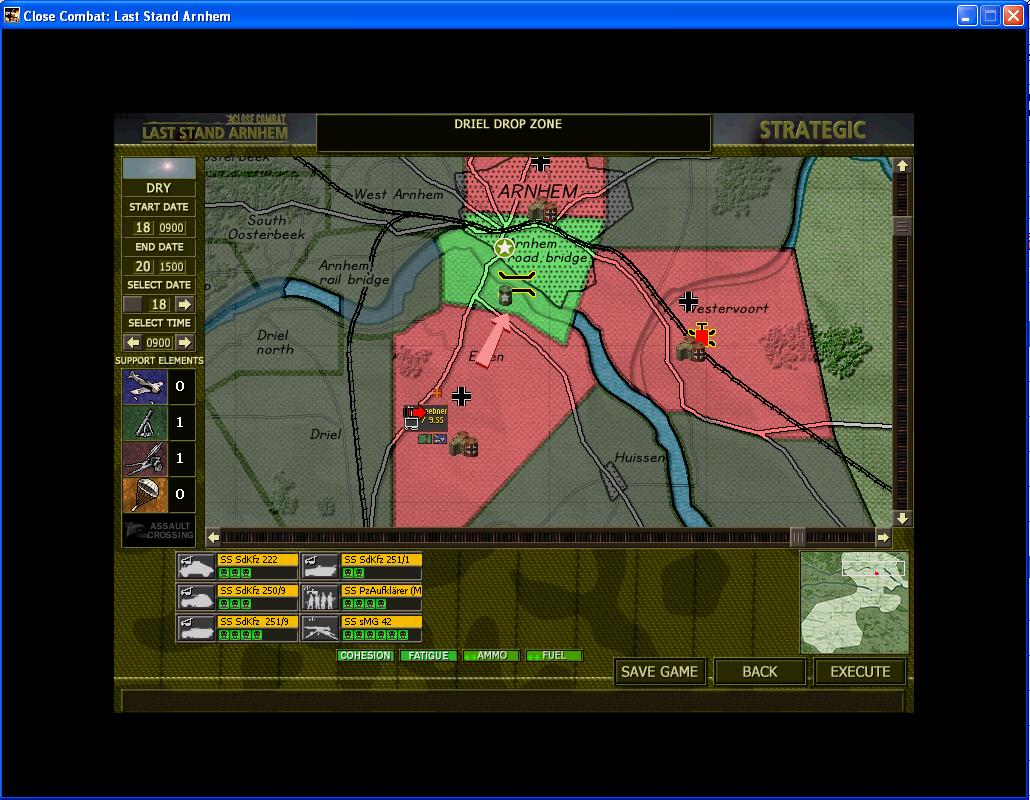Click the SS sMG 42 unit name label

click(x=381, y=621)
